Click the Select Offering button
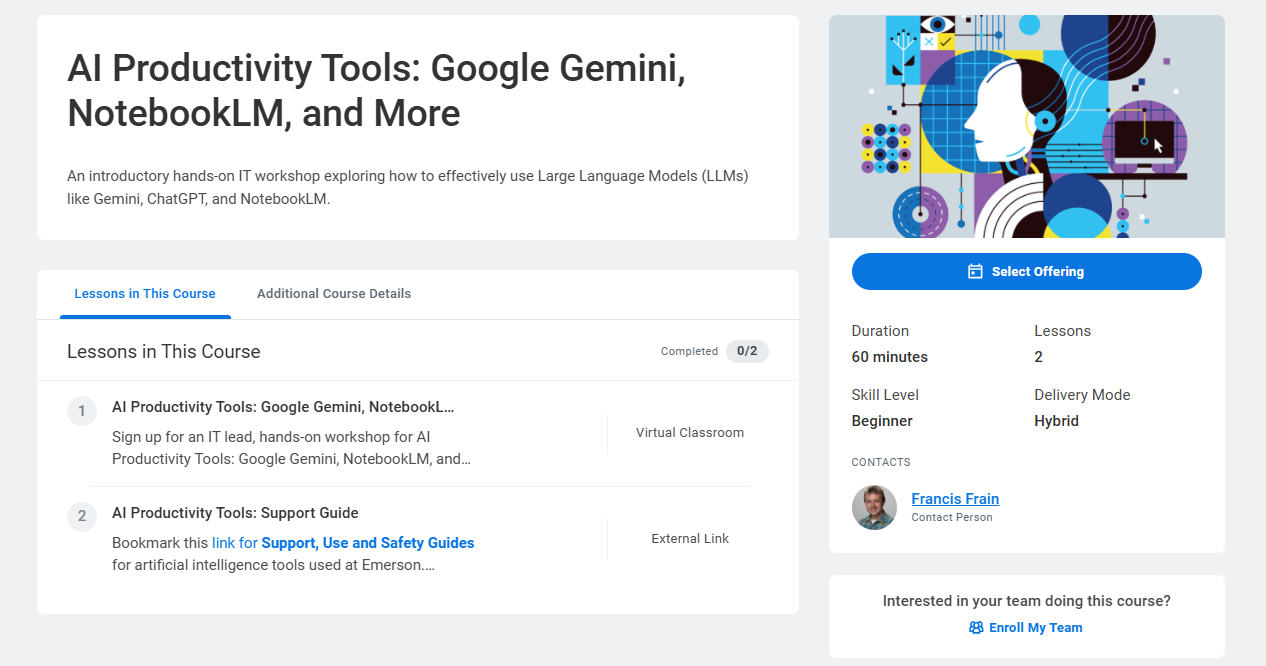This screenshot has width=1266, height=666. click(1027, 271)
